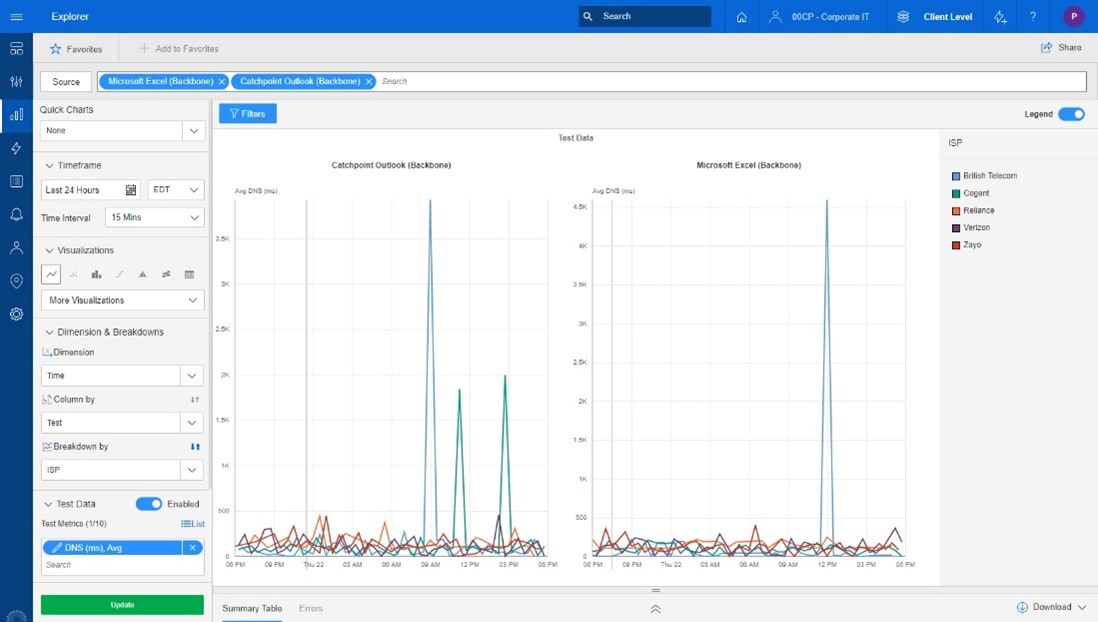The height and width of the screenshot is (622, 1098).
Task: Switch to the Errors tab
Action: click(311, 608)
